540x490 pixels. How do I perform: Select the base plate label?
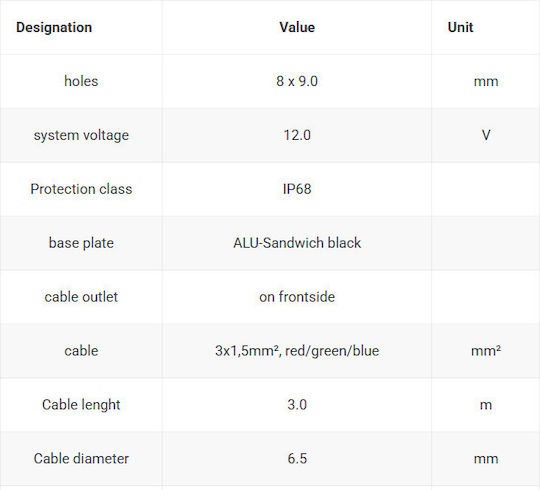click(81, 243)
